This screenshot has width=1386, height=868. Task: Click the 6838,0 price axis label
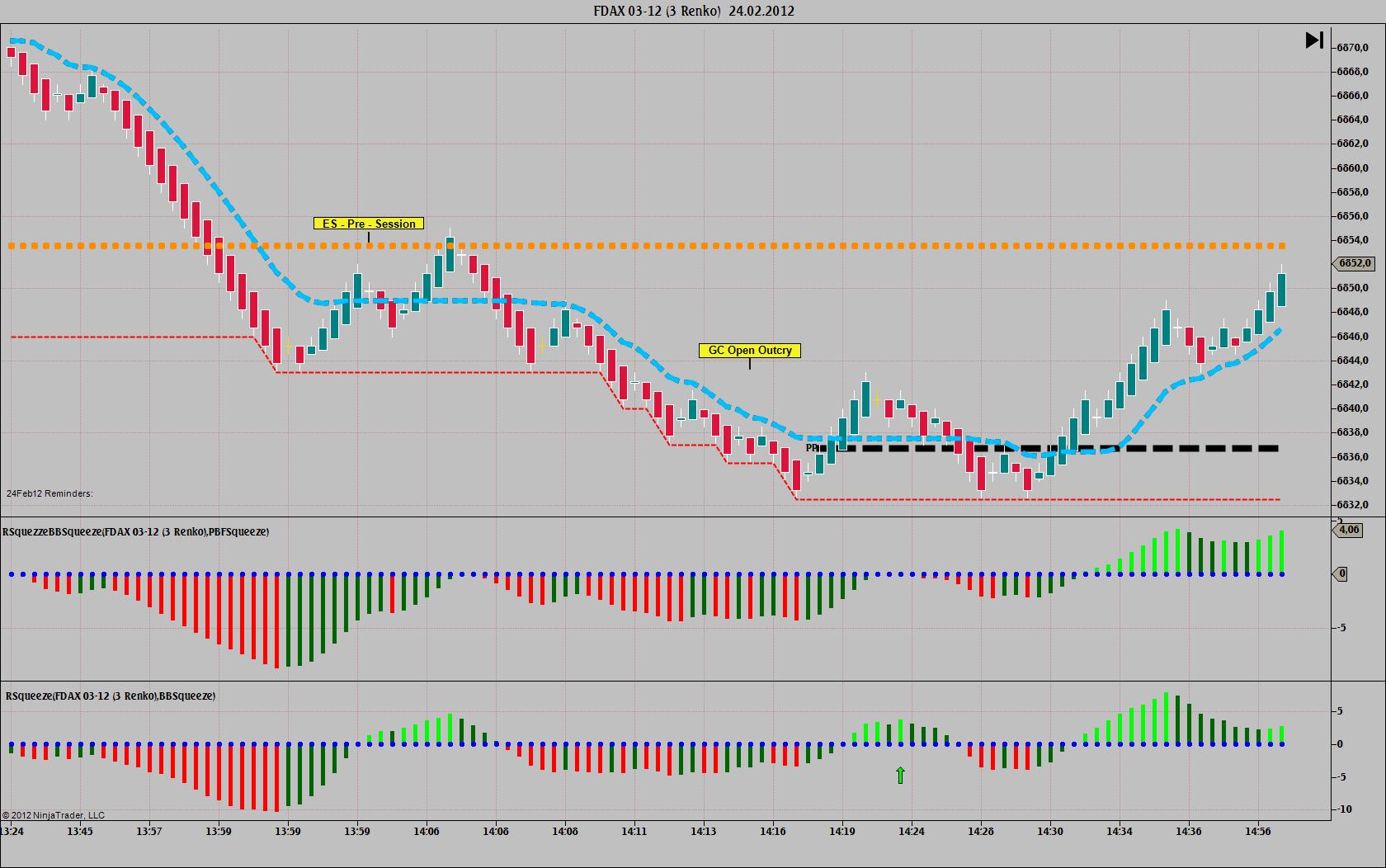(x=1352, y=432)
